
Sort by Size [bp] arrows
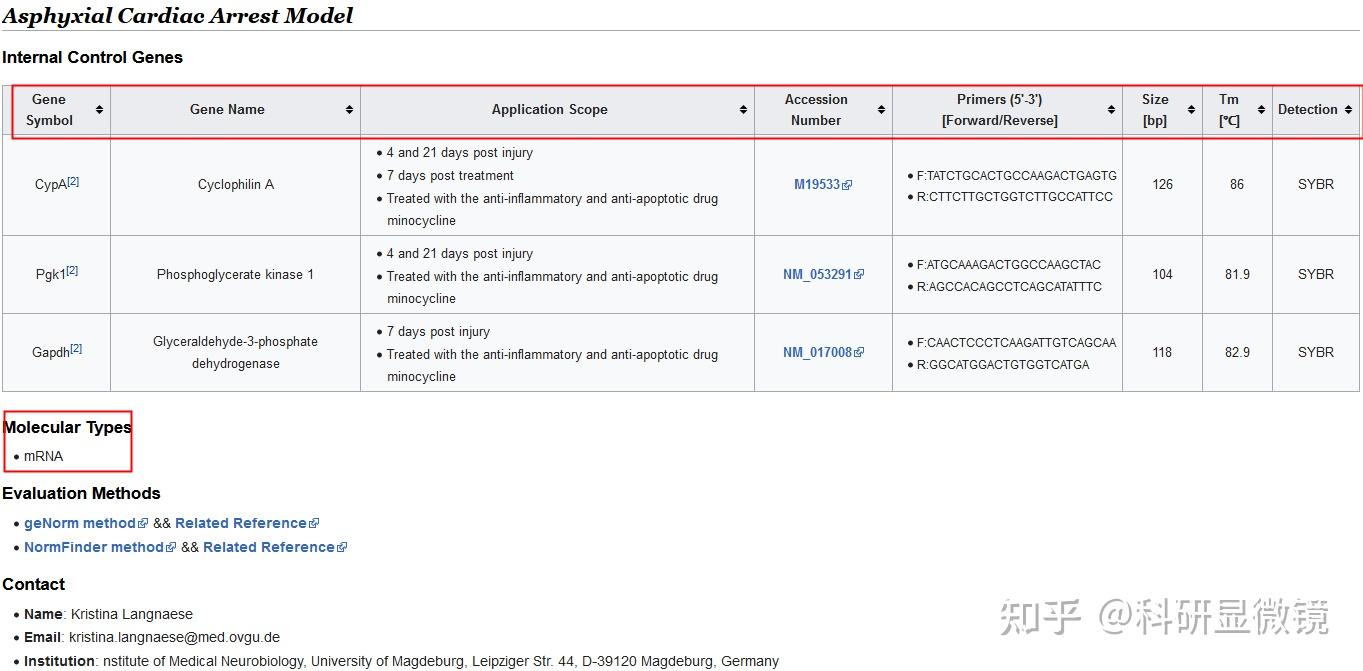coord(1191,110)
